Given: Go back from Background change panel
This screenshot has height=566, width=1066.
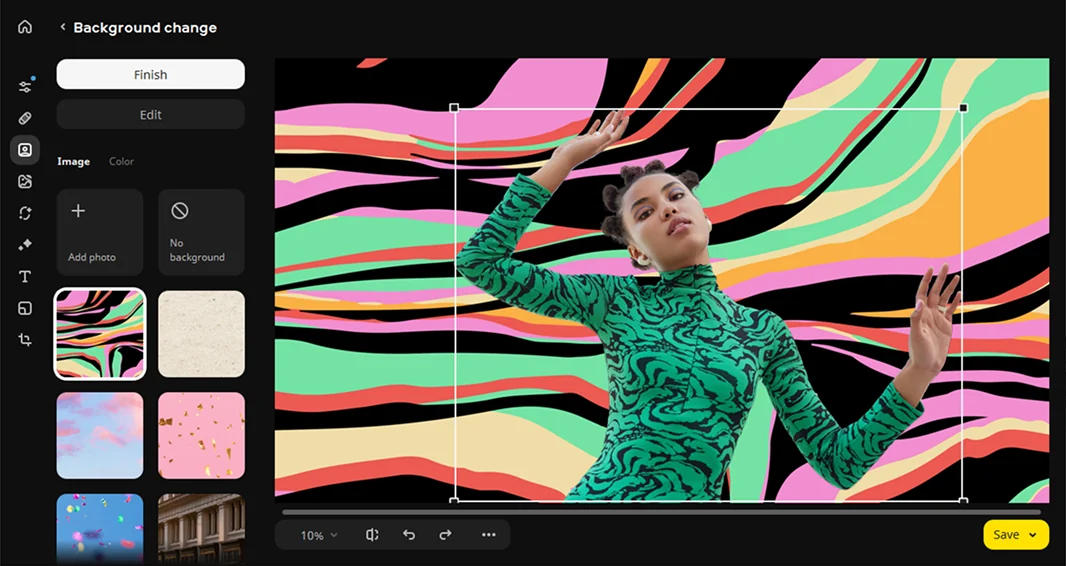Looking at the screenshot, I should tap(63, 27).
